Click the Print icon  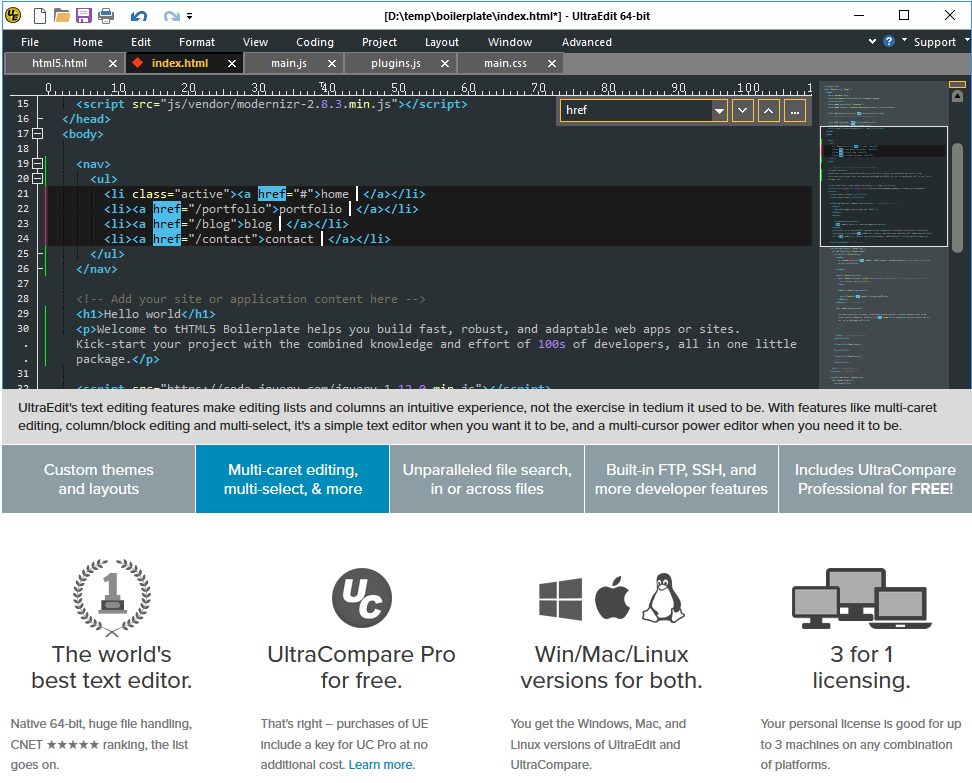[x=106, y=15]
